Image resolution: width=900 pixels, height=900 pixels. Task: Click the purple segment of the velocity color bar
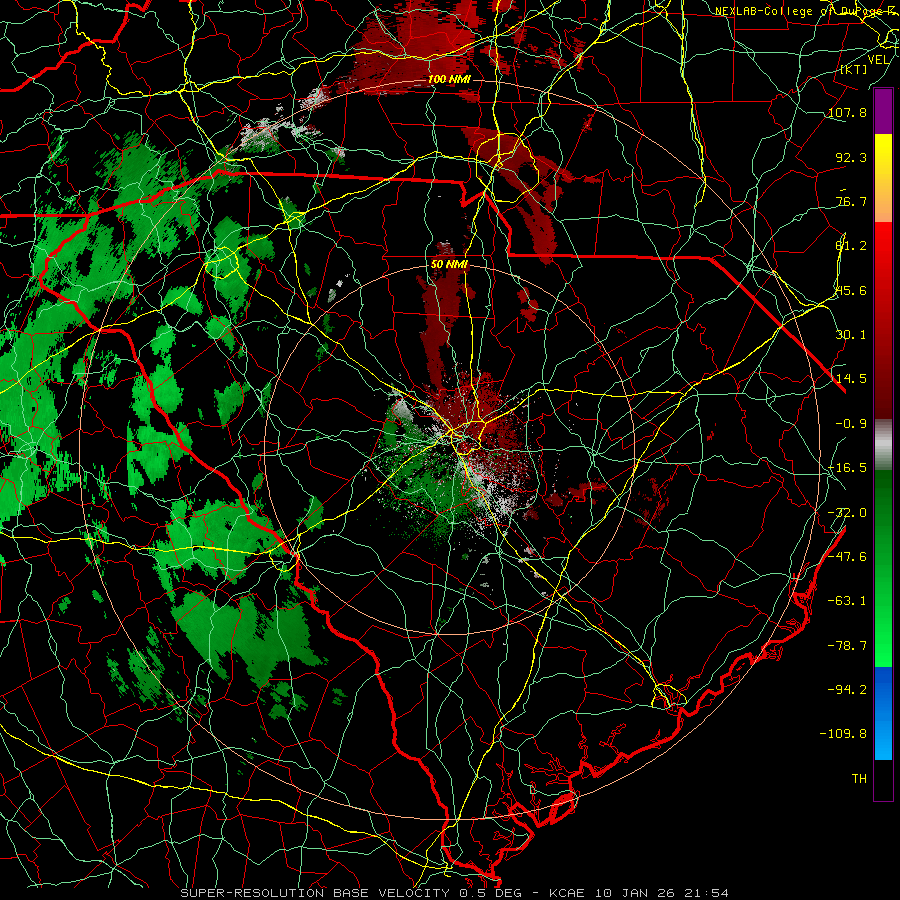[x=883, y=111]
